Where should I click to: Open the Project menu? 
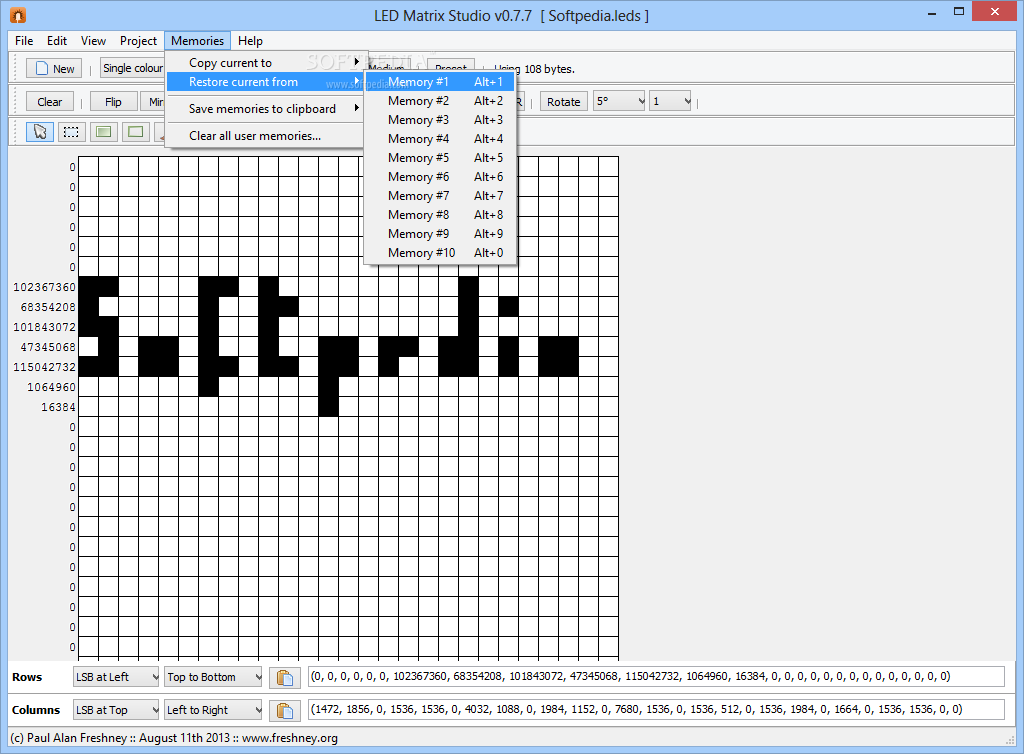click(x=138, y=40)
